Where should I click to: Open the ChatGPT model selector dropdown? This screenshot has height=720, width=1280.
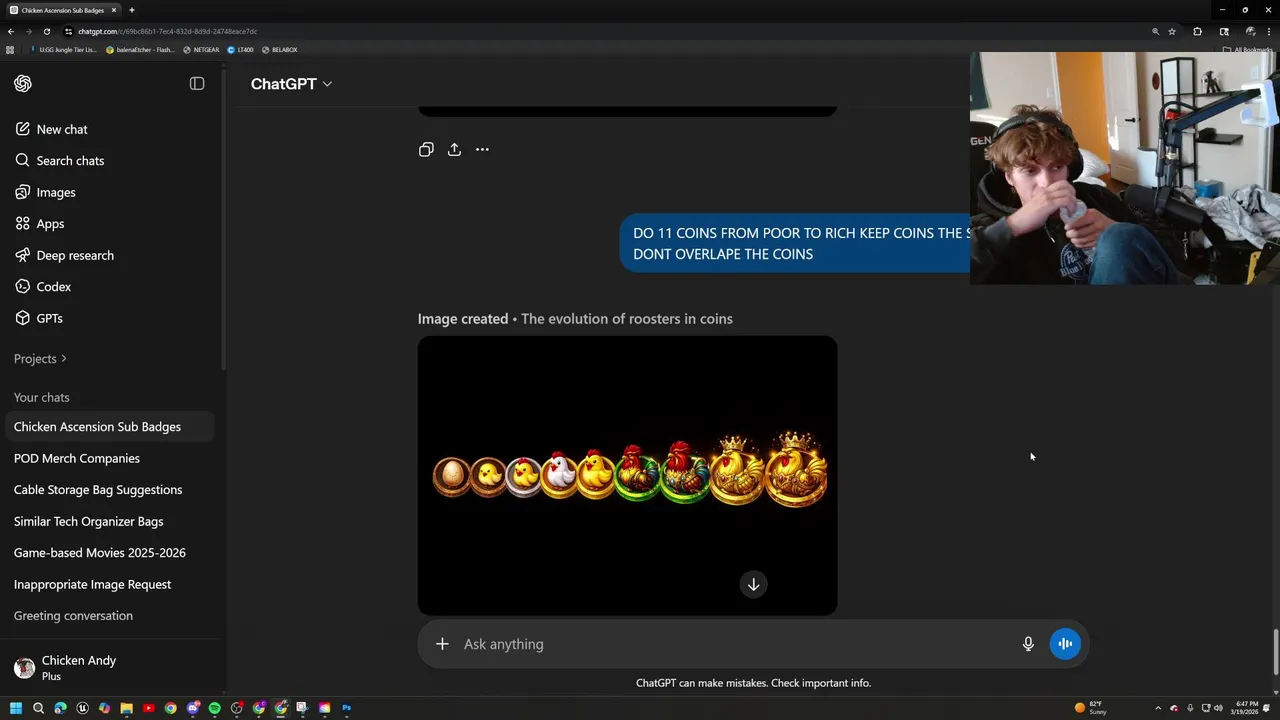(x=291, y=84)
